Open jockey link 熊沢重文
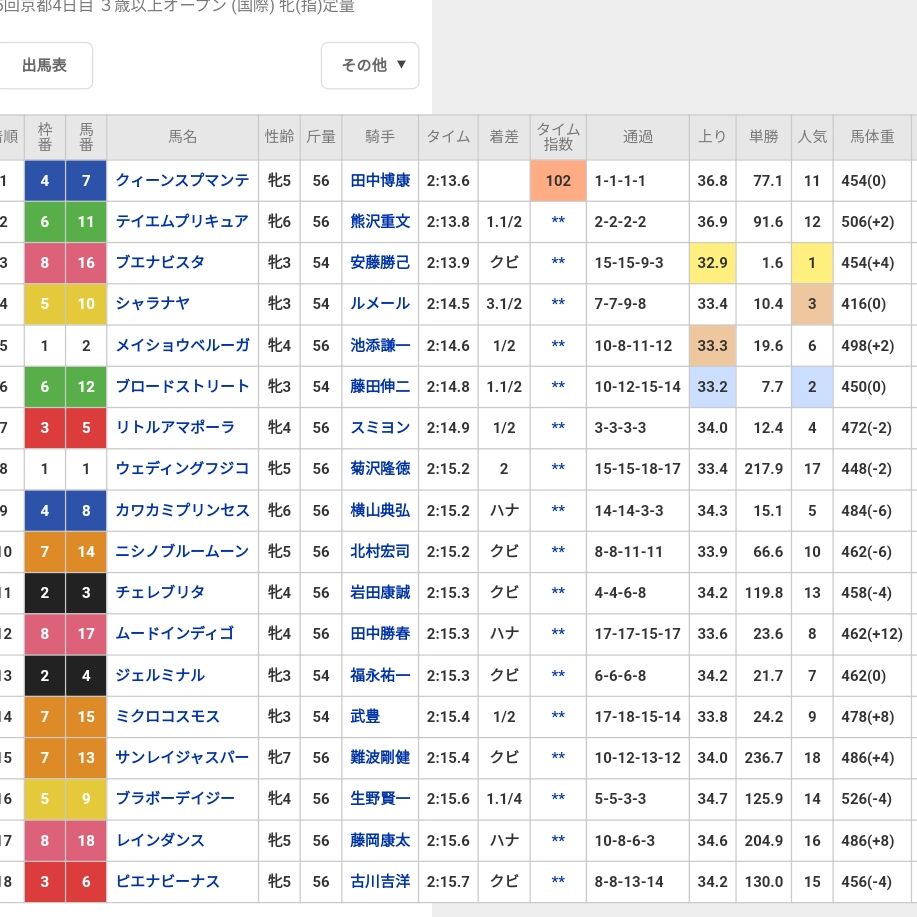 380,222
